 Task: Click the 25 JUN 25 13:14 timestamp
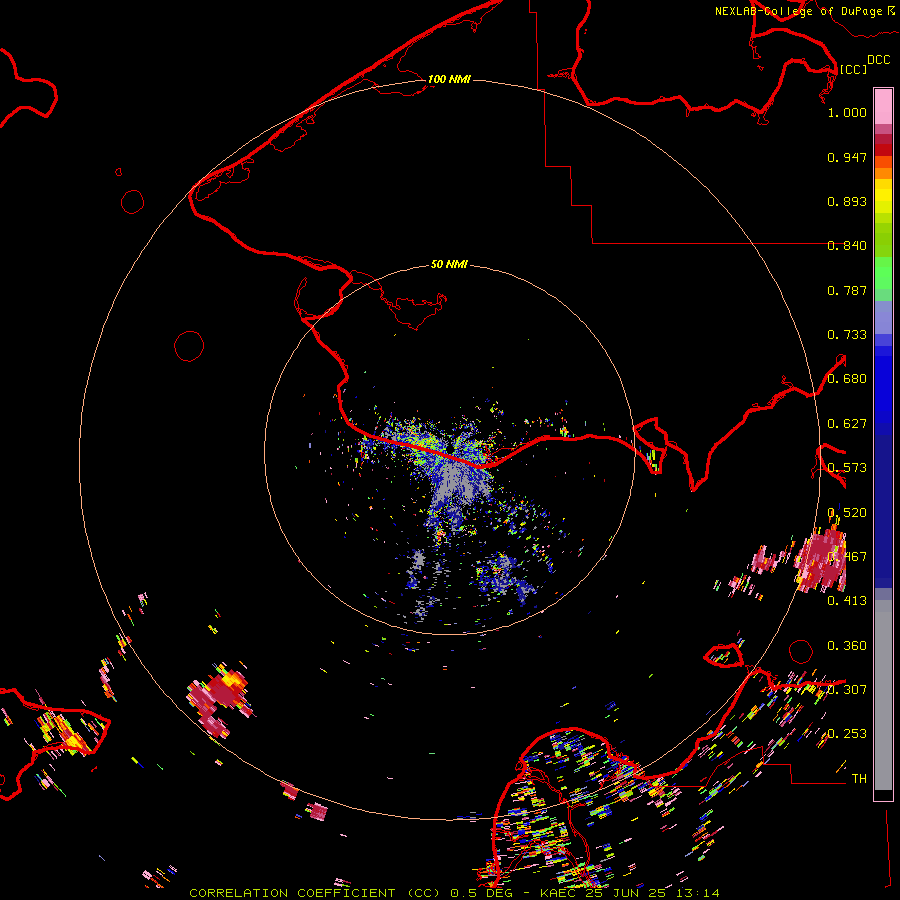click(x=651, y=893)
